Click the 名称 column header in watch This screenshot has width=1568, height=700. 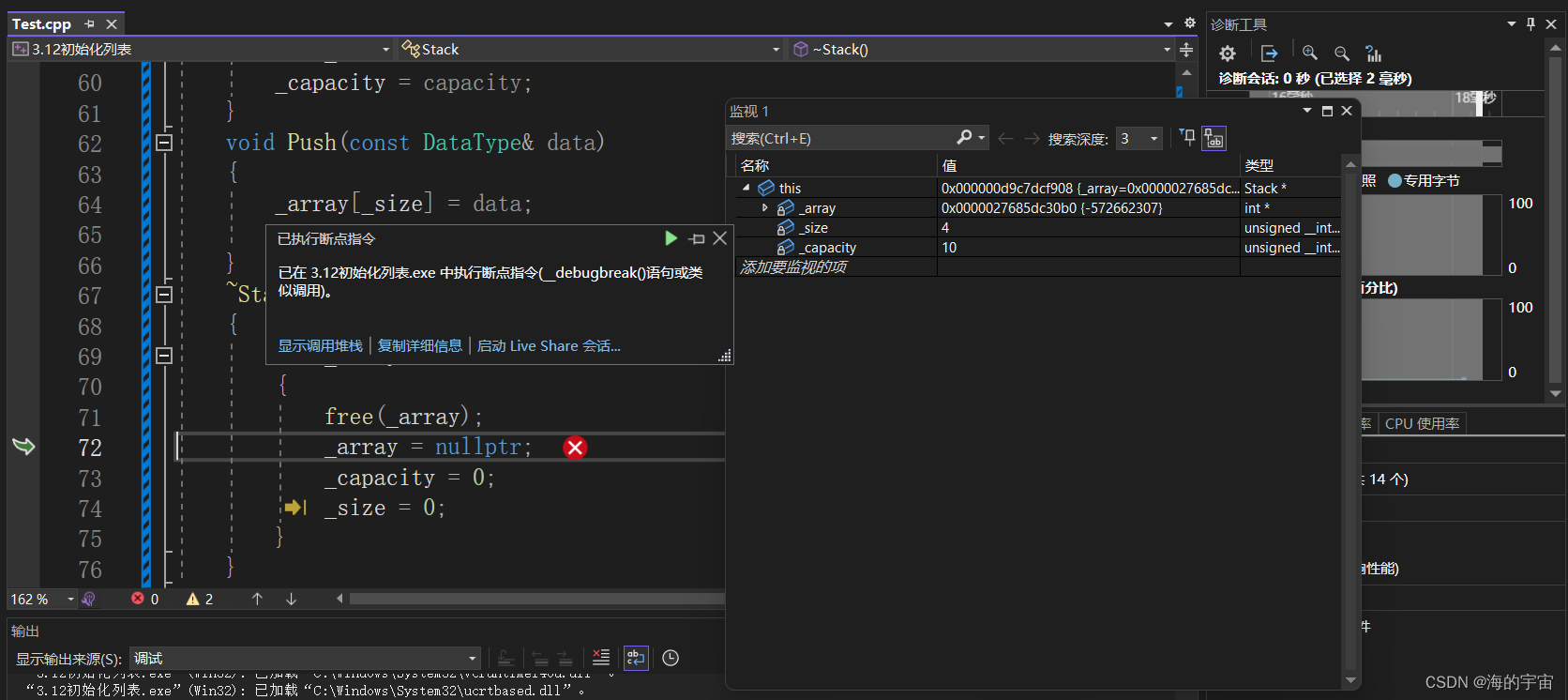pos(836,166)
